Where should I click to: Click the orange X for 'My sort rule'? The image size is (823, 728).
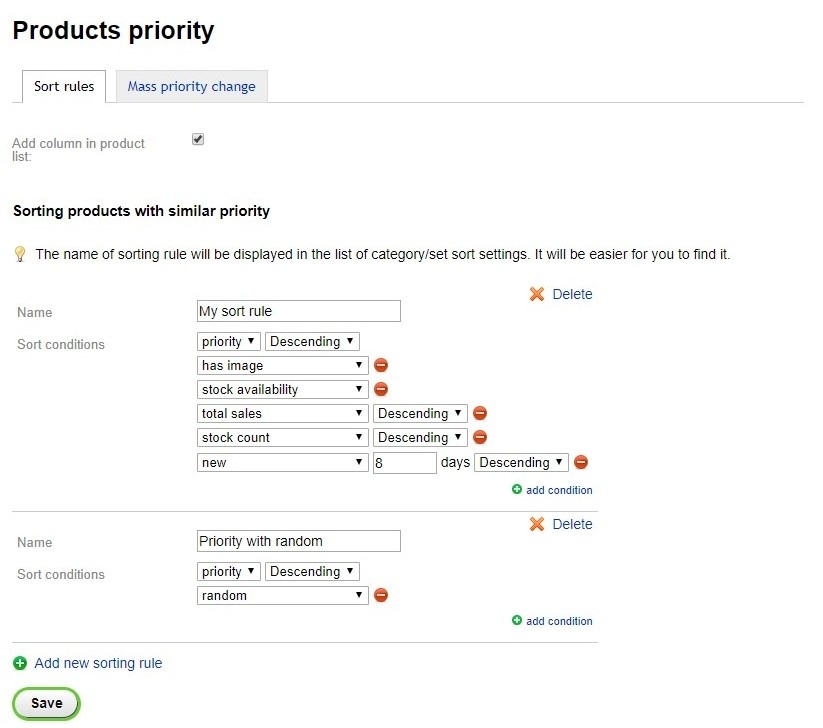pos(537,294)
